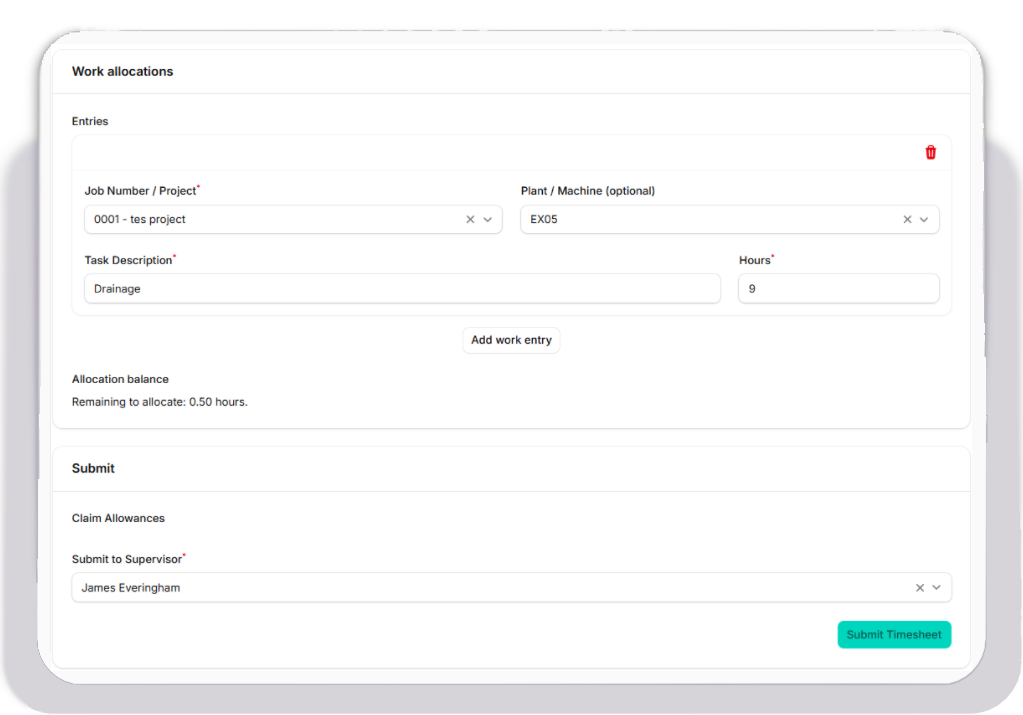Click the Submit to Supervisor label
This screenshot has width=1023, height=715.
(127, 559)
